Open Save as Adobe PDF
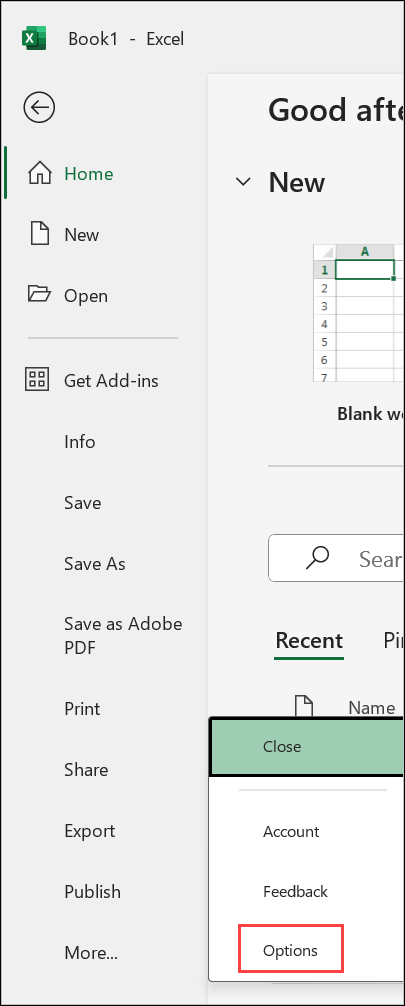 click(x=123, y=635)
